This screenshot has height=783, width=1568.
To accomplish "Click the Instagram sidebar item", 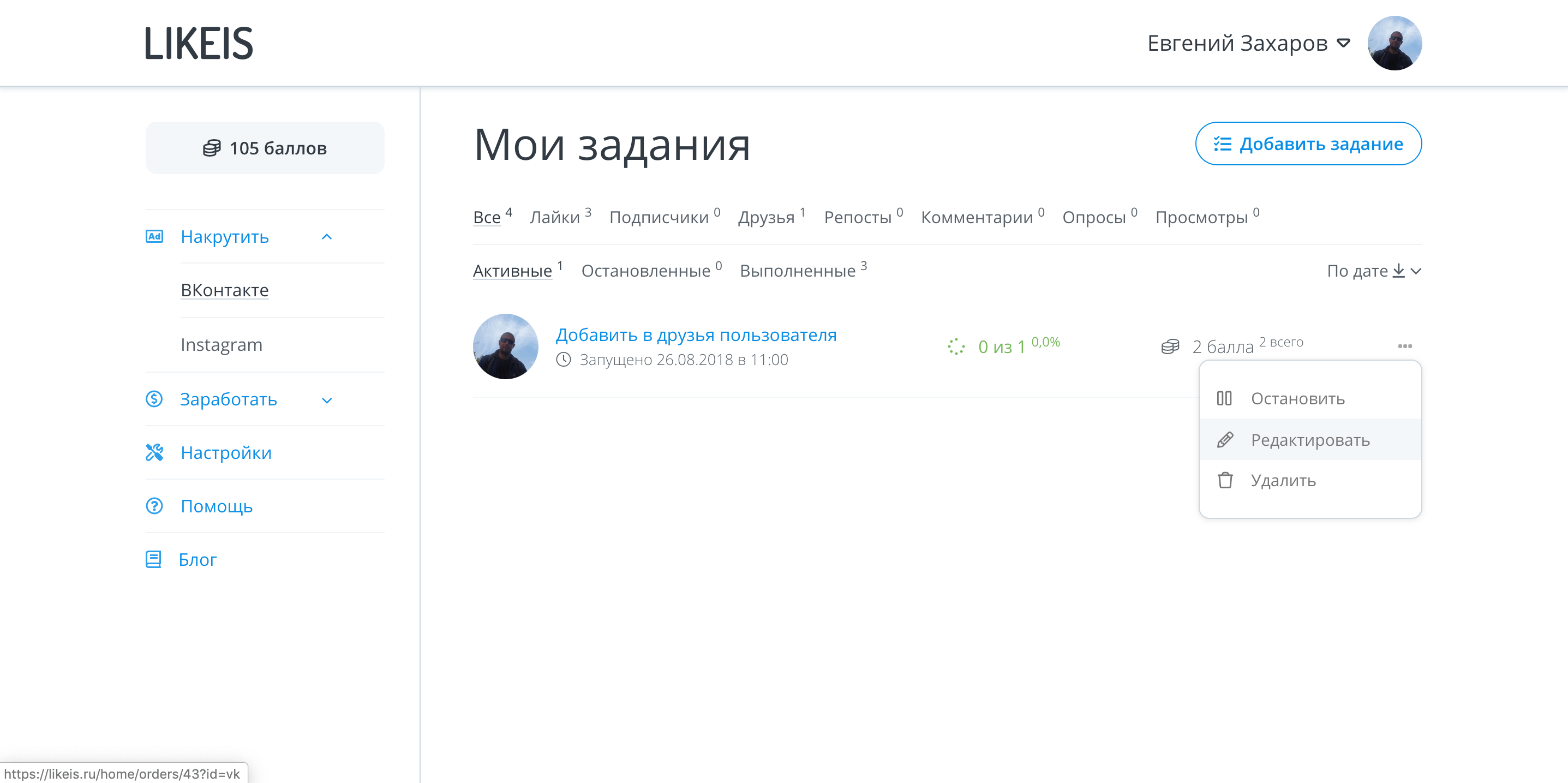I will 222,345.
